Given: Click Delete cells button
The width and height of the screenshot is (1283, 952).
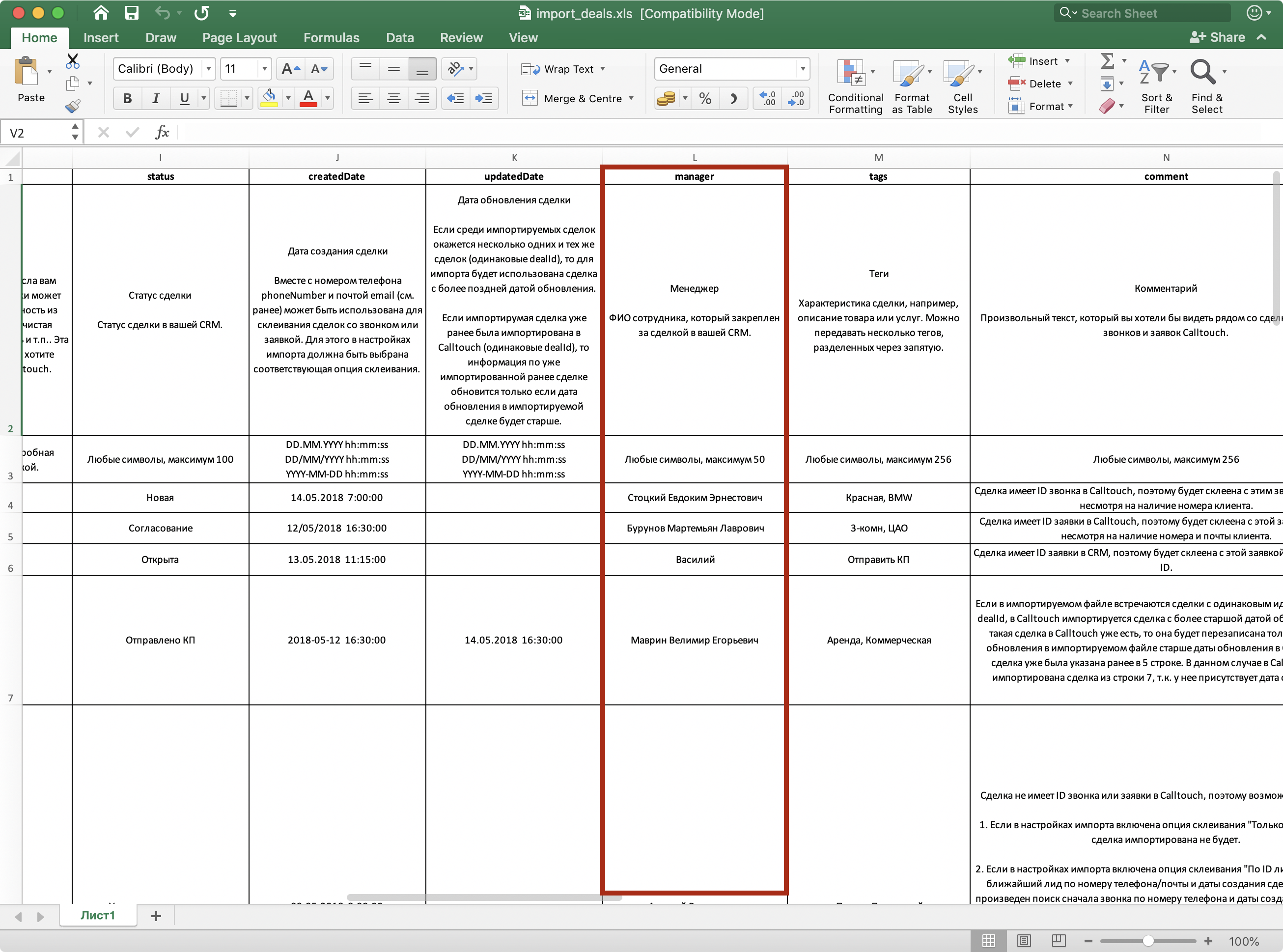Looking at the screenshot, I should click(1040, 84).
